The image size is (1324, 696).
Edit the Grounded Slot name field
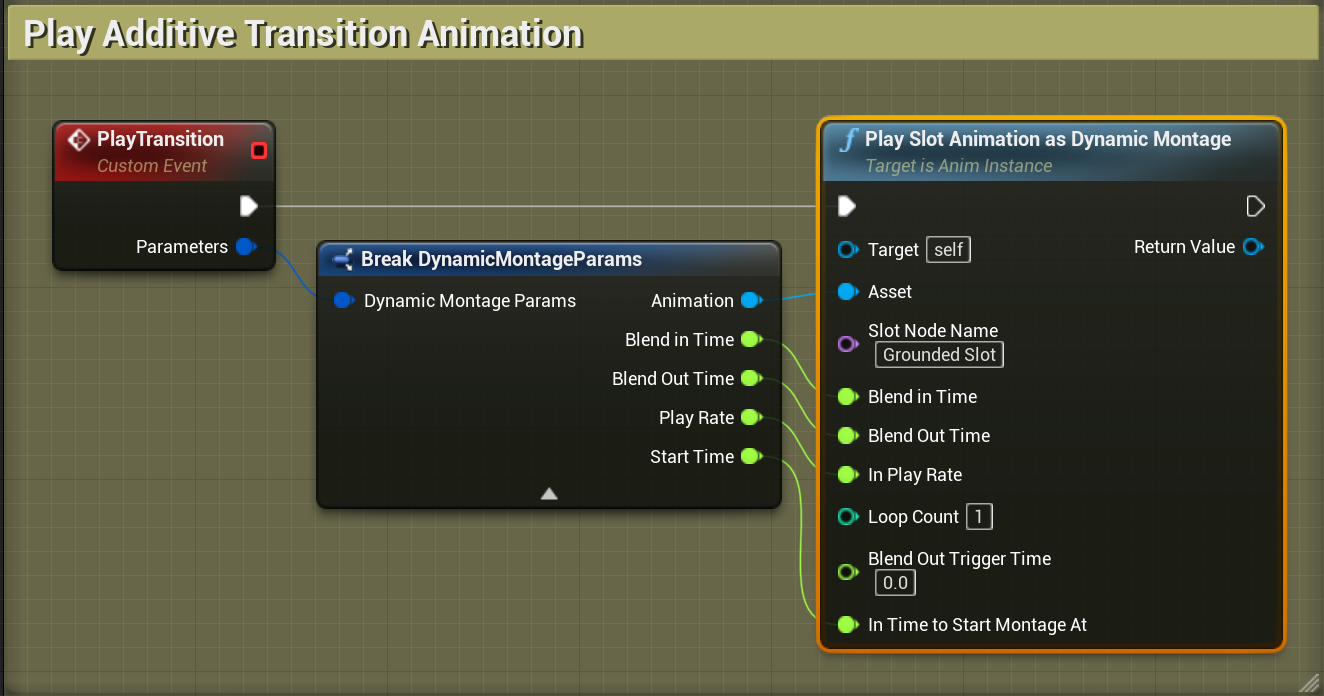click(x=939, y=355)
